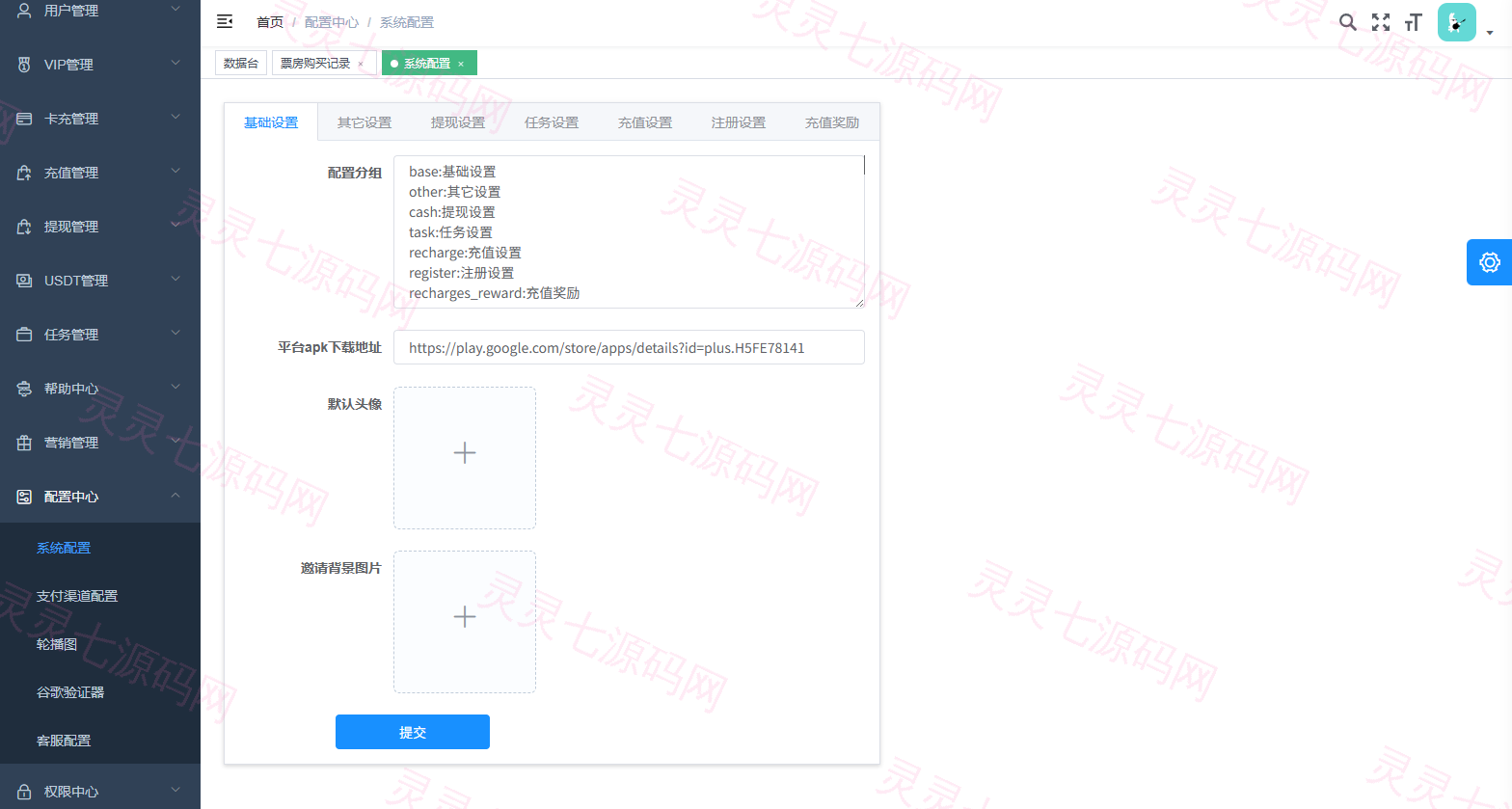Upload an 邀请背景图片 image
1512x809 pixels.
[465, 622]
